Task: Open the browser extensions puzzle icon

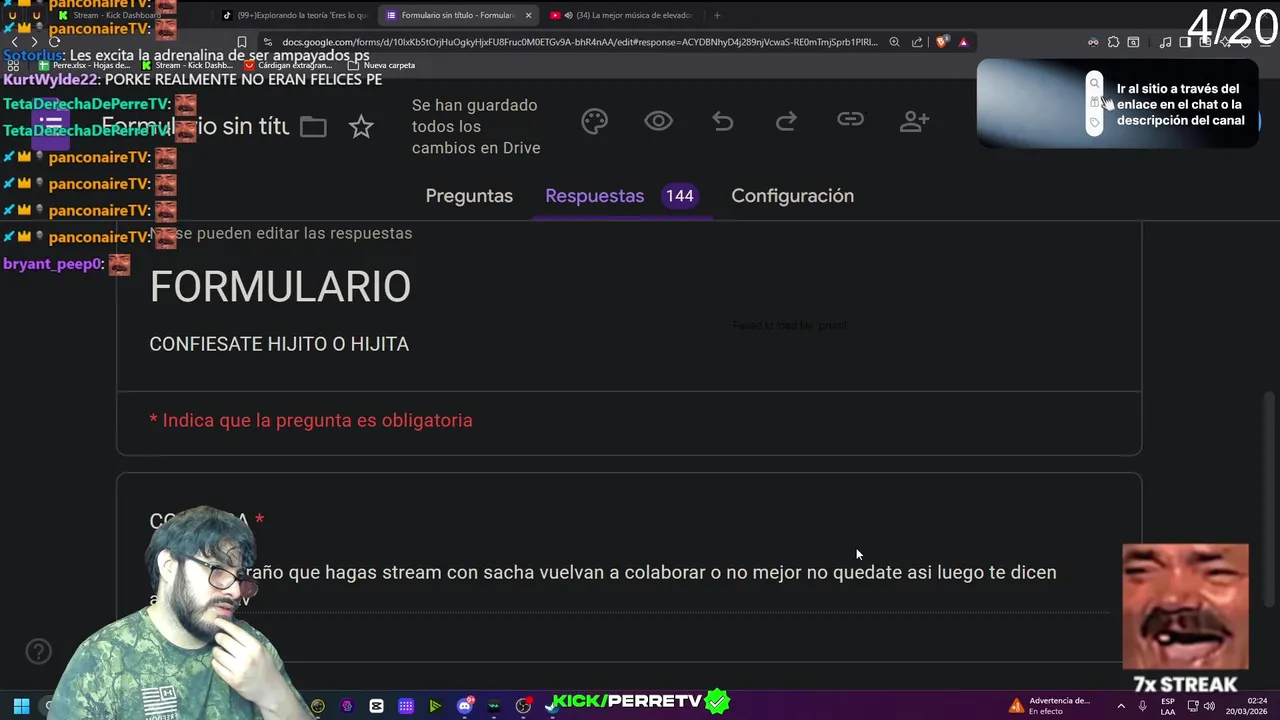Action: pyautogui.click(x=1113, y=42)
